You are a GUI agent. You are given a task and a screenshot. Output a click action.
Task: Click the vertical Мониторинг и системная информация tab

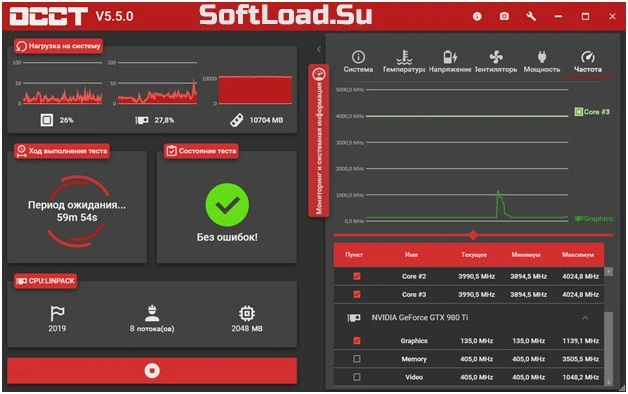(x=319, y=141)
